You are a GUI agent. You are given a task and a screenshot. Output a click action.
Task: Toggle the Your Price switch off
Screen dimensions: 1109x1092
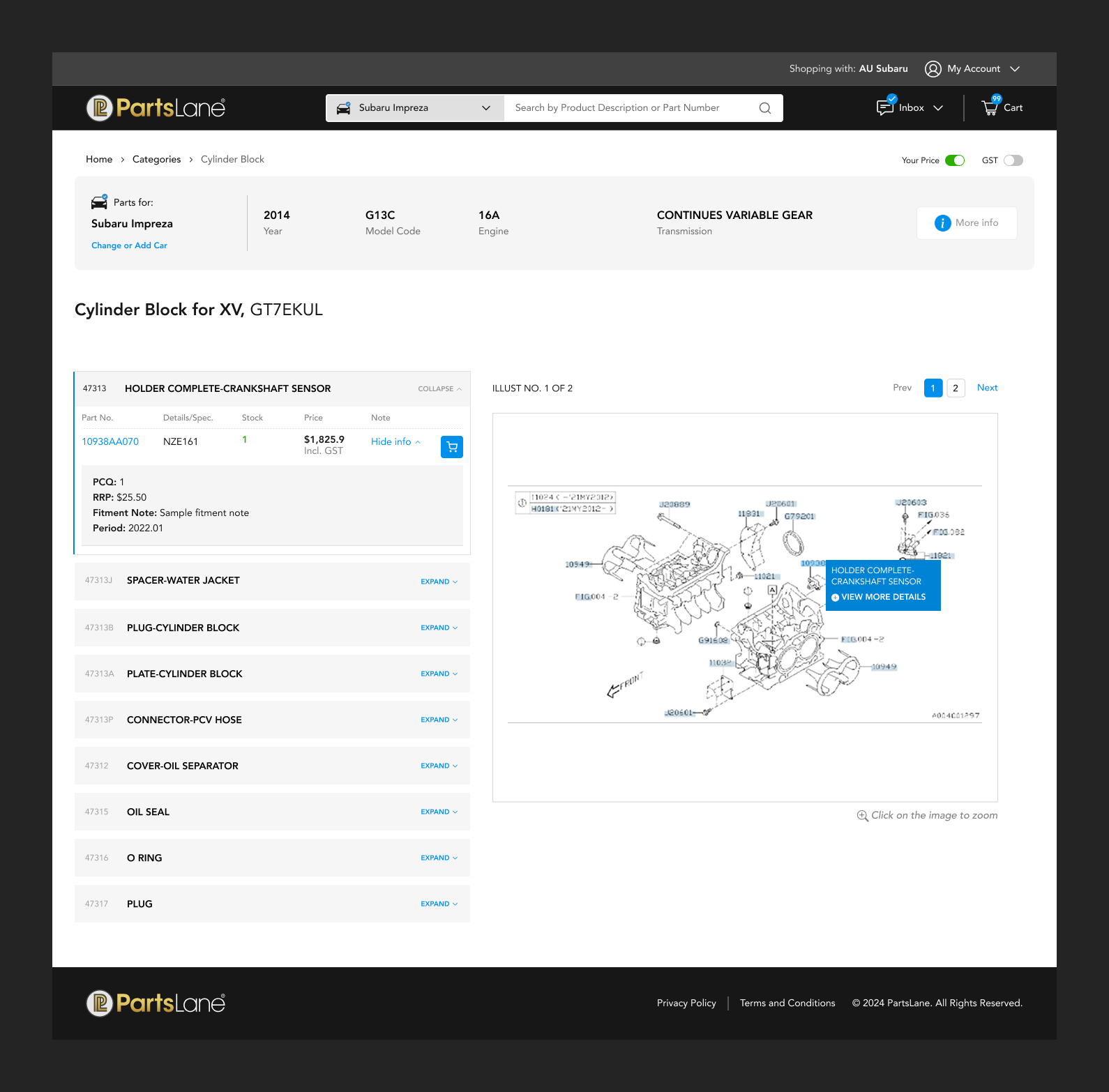[x=954, y=160]
